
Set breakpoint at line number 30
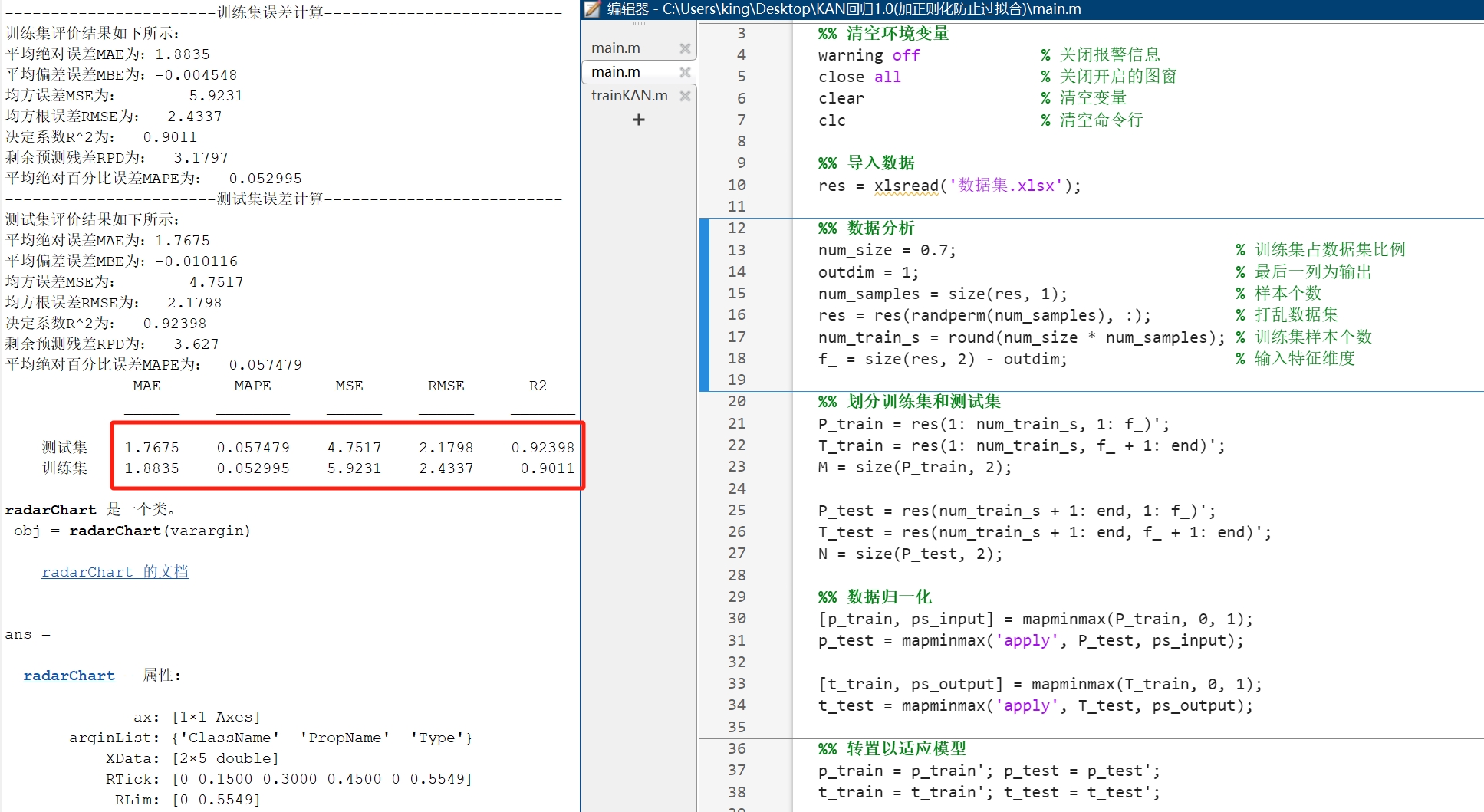tap(736, 618)
